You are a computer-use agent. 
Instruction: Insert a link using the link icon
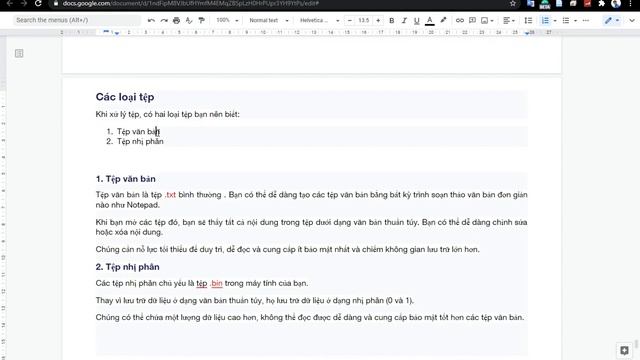pyautogui.click(x=460, y=20)
